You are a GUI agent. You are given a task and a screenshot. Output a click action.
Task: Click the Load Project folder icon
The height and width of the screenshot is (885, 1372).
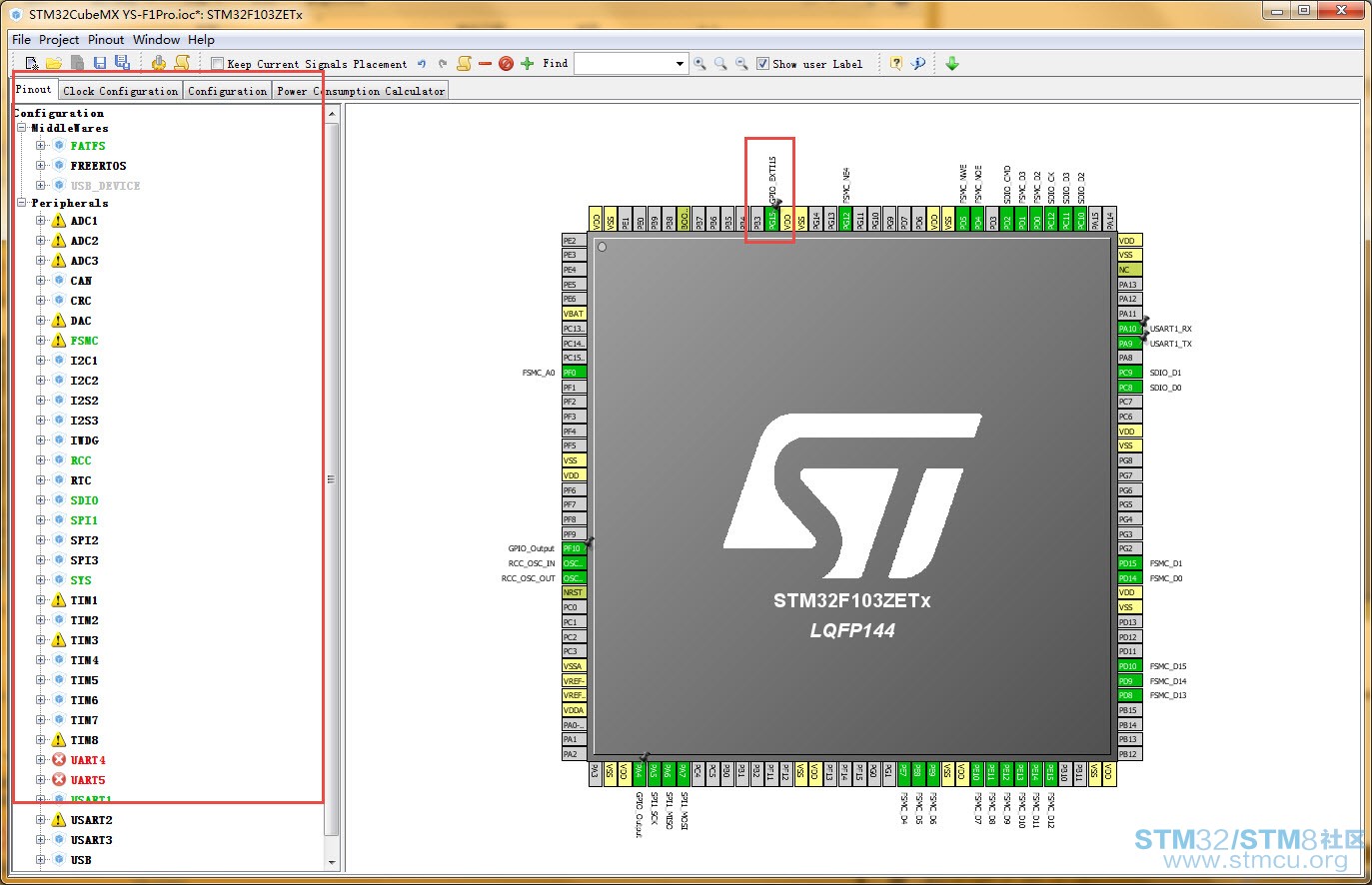(x=54, y=63)
